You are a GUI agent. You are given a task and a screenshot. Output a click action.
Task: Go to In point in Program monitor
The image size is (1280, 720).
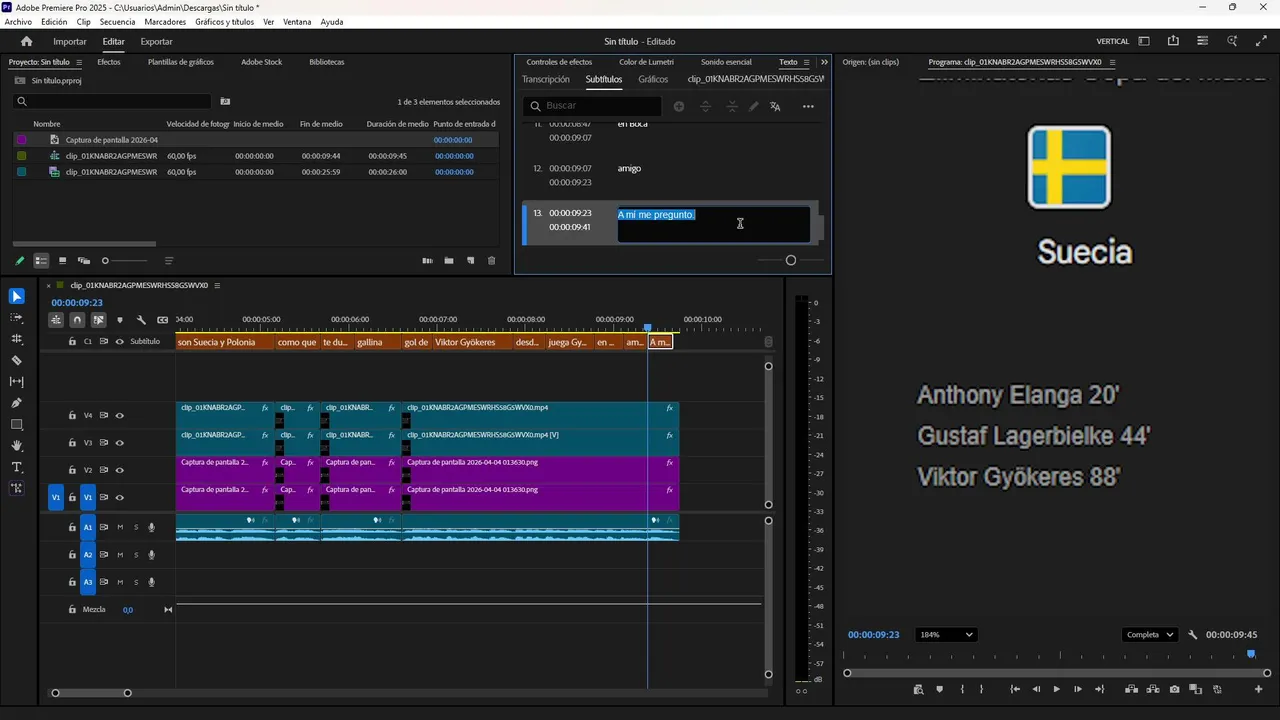[x=1014, y=689]
